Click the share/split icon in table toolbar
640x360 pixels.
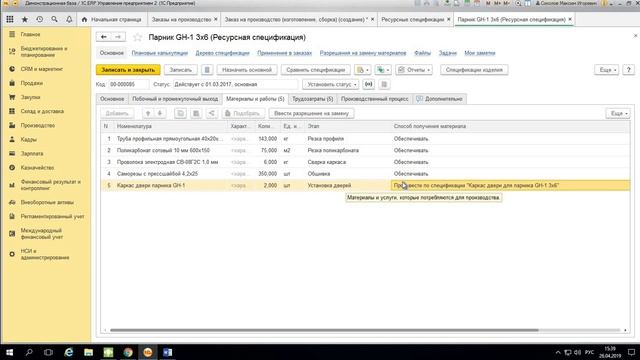point(211,113)
